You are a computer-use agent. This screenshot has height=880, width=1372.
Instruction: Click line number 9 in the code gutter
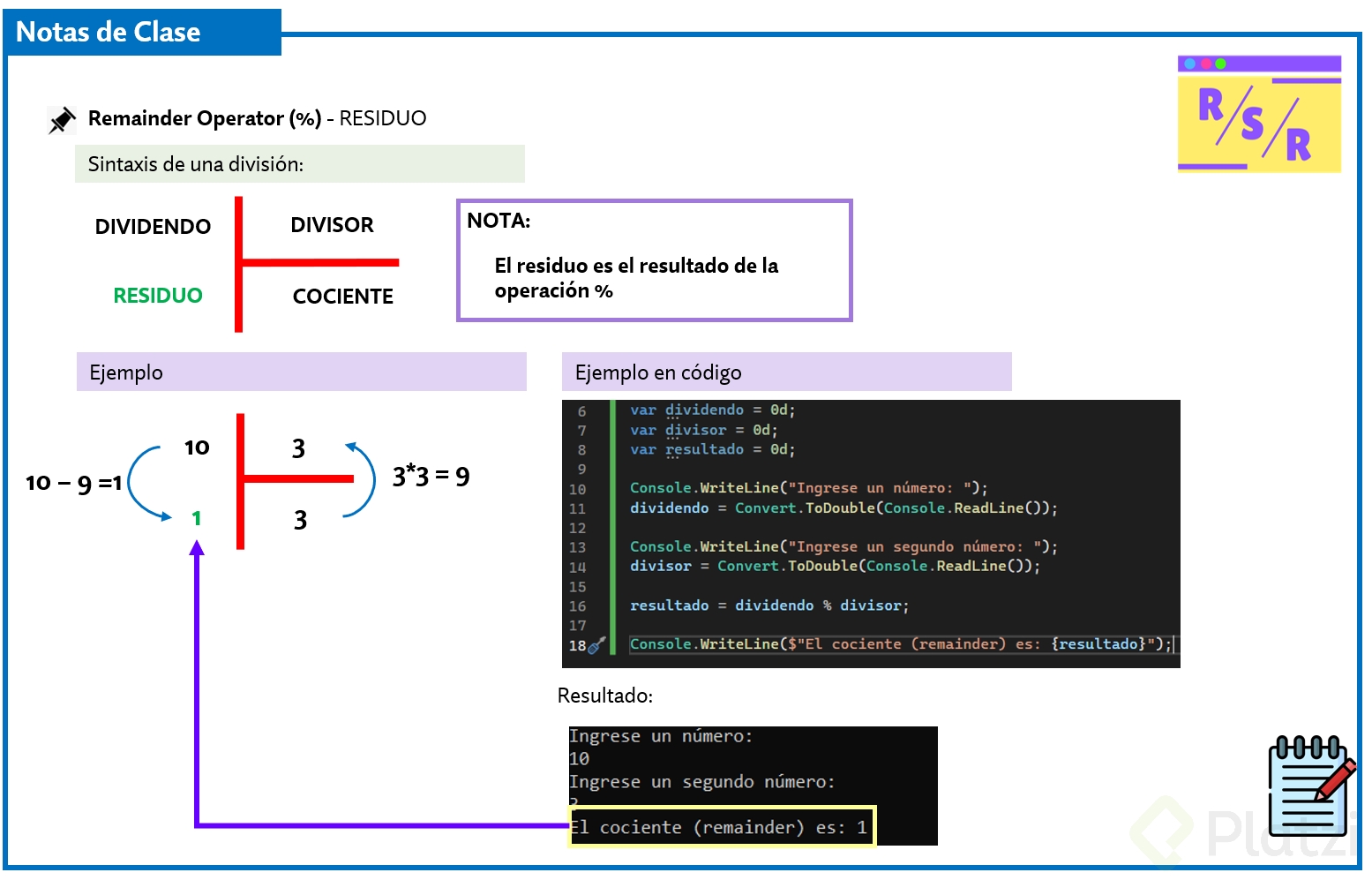point(581,470)
